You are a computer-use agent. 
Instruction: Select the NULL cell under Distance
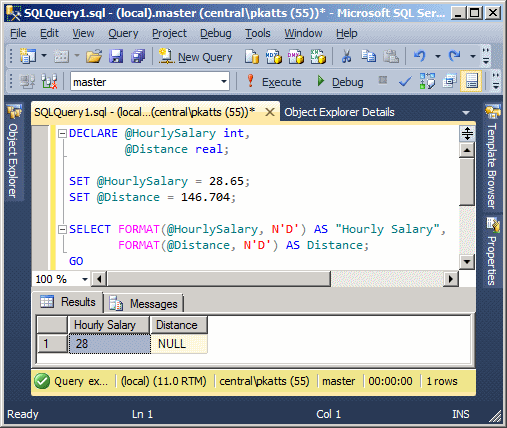(179, 344)
